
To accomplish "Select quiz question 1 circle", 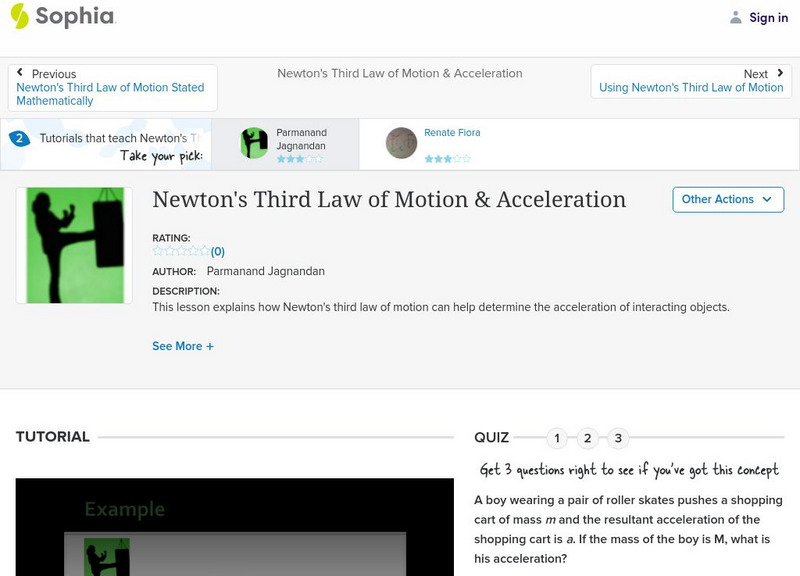I will pos(557,438).
